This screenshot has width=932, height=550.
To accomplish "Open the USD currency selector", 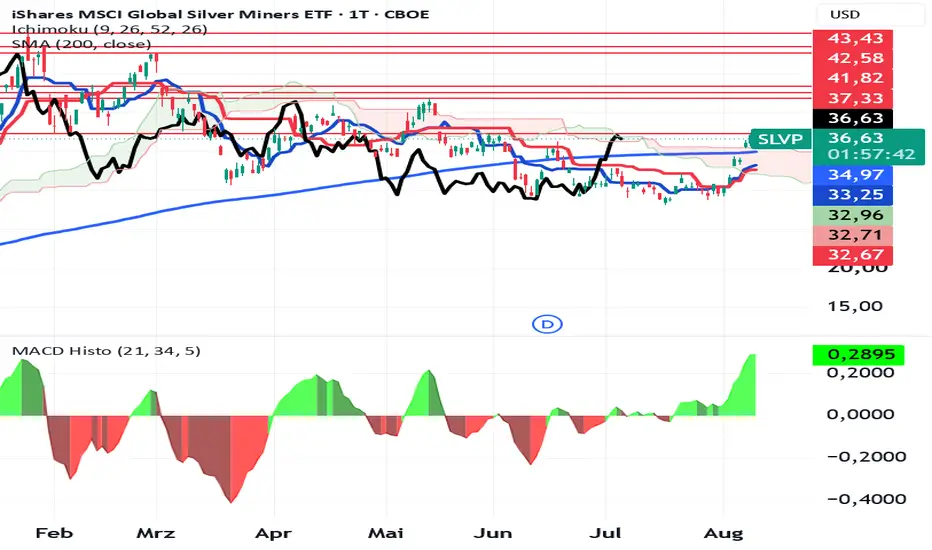I will tap(845, 14).
